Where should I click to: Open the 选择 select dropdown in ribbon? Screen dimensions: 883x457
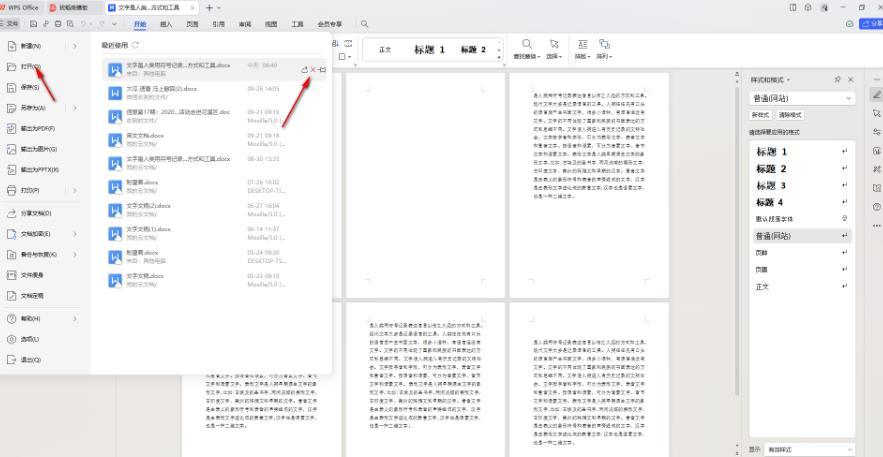point(554,50)
